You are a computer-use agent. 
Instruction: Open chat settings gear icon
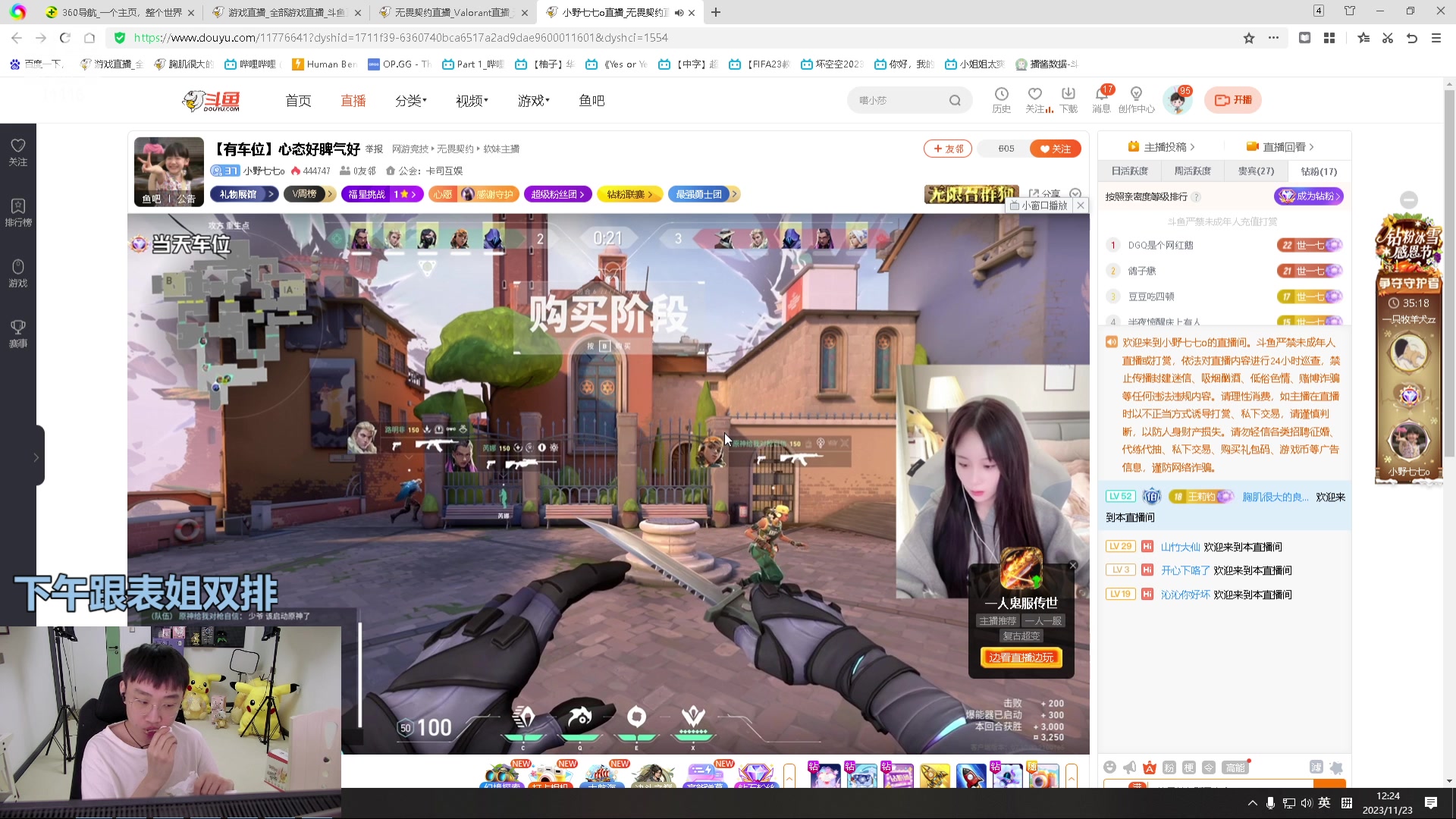pyautogui.click(x=1336, y=767)
